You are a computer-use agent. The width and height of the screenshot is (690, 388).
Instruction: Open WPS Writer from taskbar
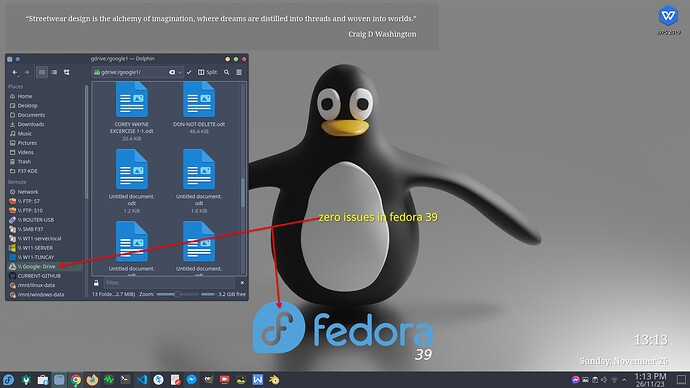tap(258, 380)
